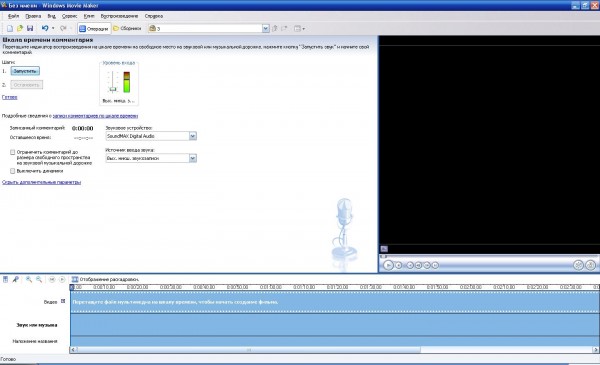Toggle the Операции tasks pane button
This screenshot has width=600, height=365.
(94, 29)
